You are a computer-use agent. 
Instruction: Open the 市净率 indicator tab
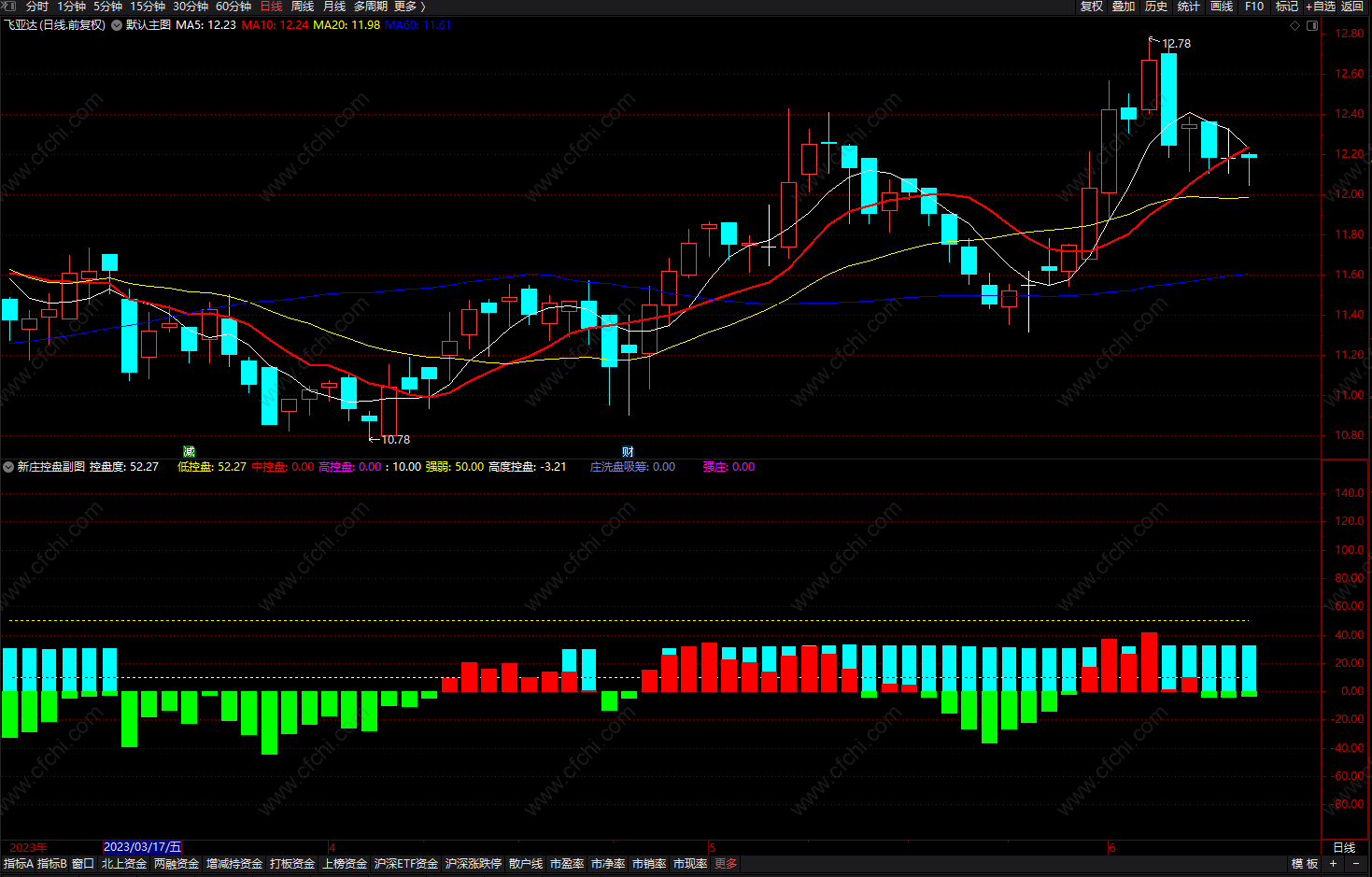[x=608, y=864]
